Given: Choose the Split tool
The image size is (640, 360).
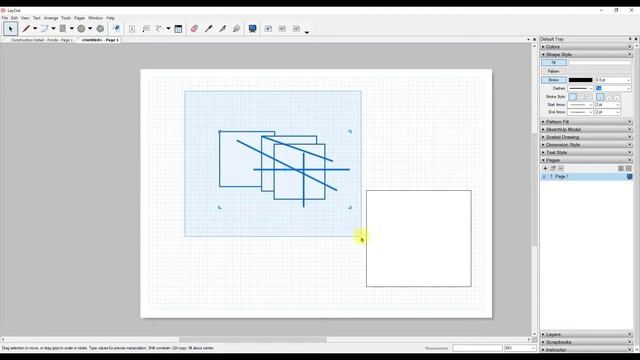Looking at the screenshot, I should click(x=222, y=29).
